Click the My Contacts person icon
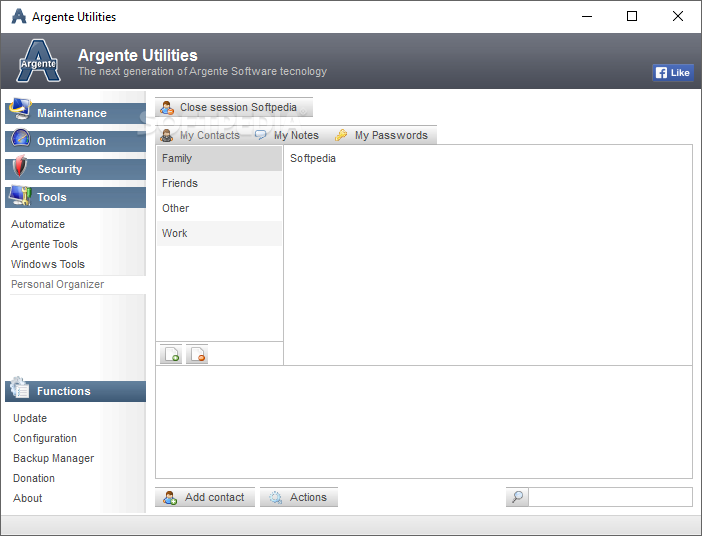Image resolution: width=702 pixels, height=536 pixels. (x=167, y=135)
